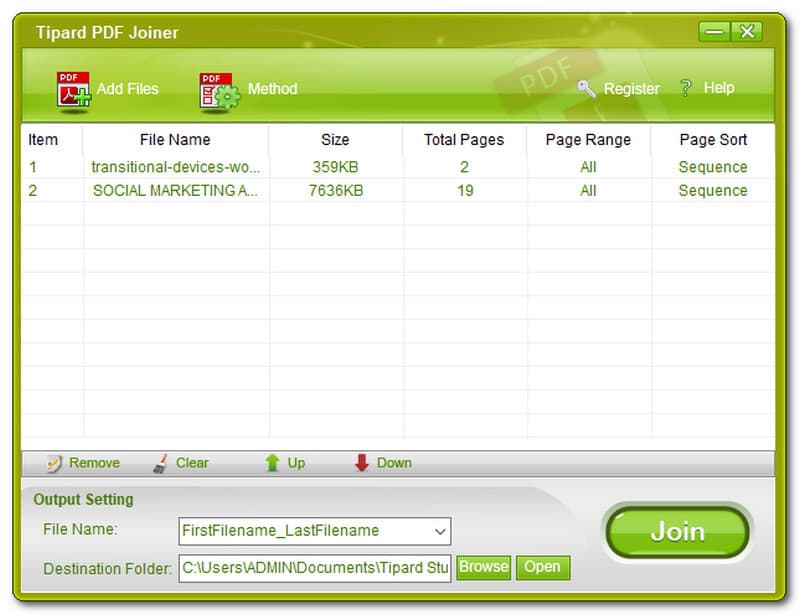Open the Method settings gear icon
Screen dimensions: 800x615
[x=219, y=90]
